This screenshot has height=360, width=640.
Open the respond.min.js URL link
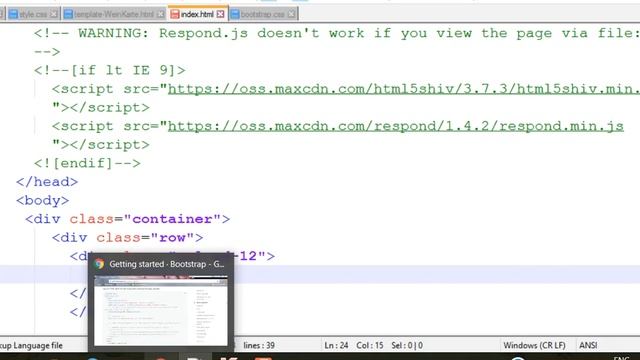[x=396, y=126]
